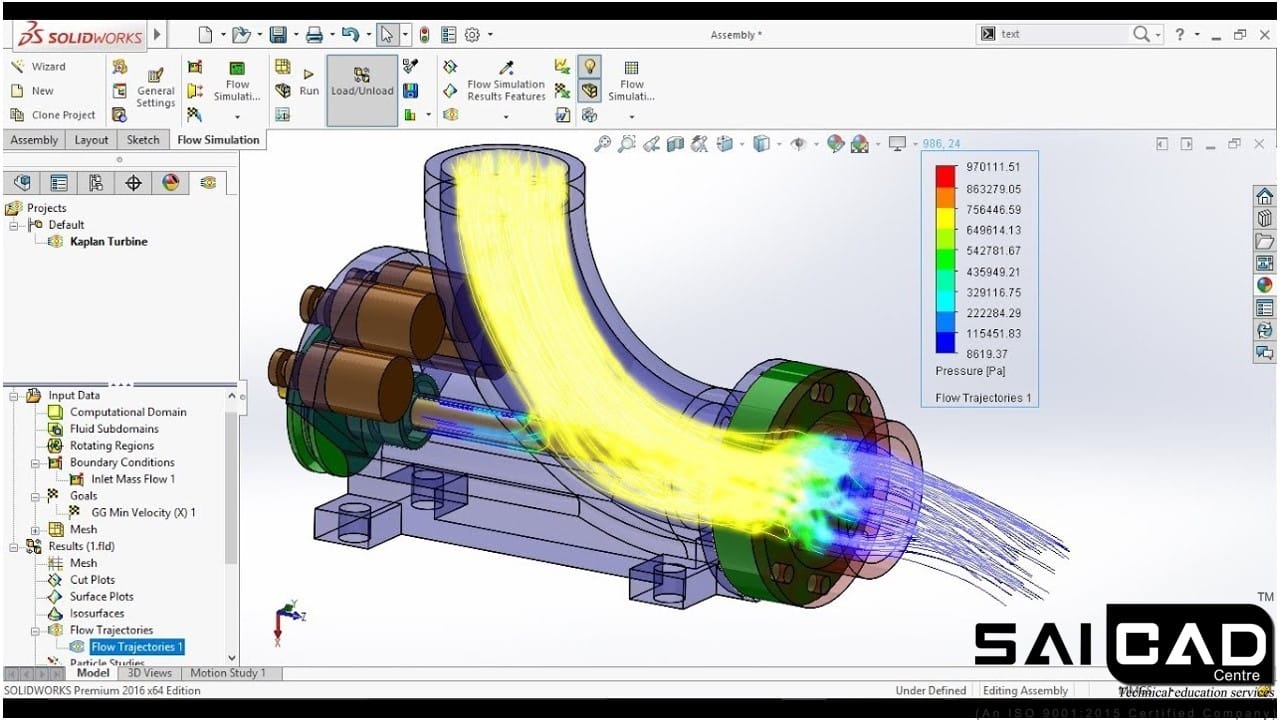Select GG Min Velocity (X) 1 goal

[143, 513]
